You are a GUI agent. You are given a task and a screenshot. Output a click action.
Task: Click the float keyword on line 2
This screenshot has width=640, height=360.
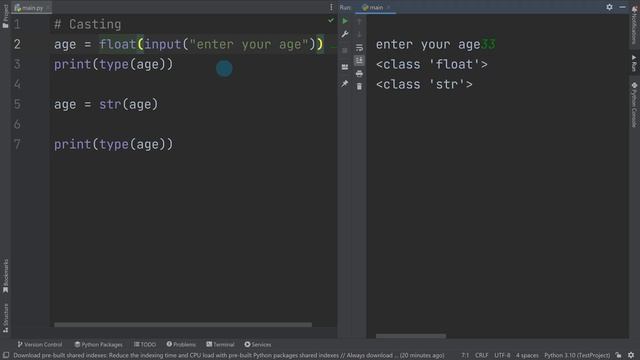tap(118, 44)
